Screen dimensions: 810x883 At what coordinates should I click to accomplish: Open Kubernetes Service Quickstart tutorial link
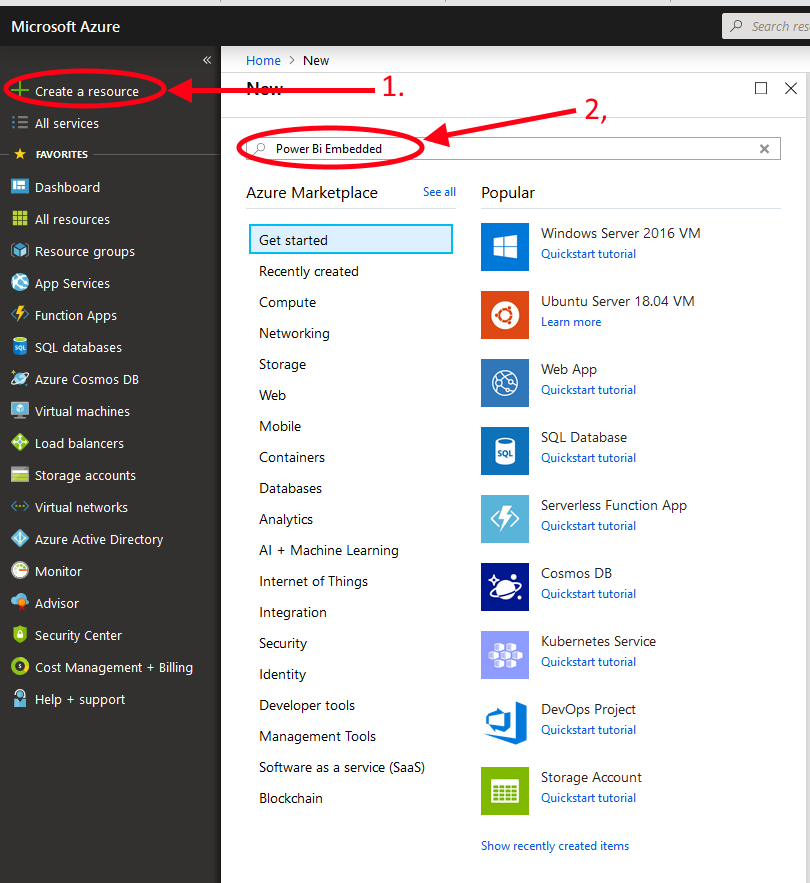(x=588, y=662)
